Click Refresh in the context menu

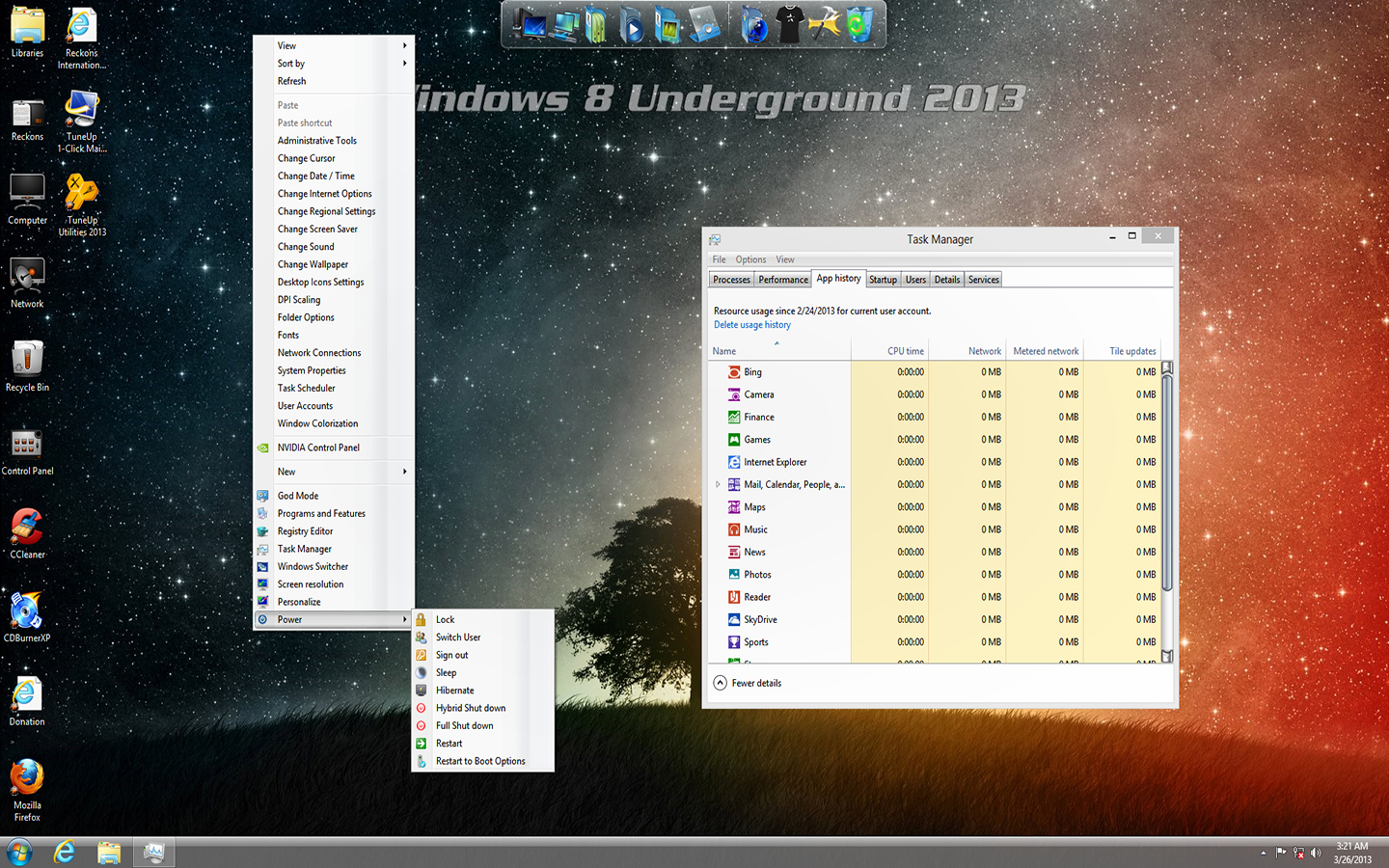334,81
